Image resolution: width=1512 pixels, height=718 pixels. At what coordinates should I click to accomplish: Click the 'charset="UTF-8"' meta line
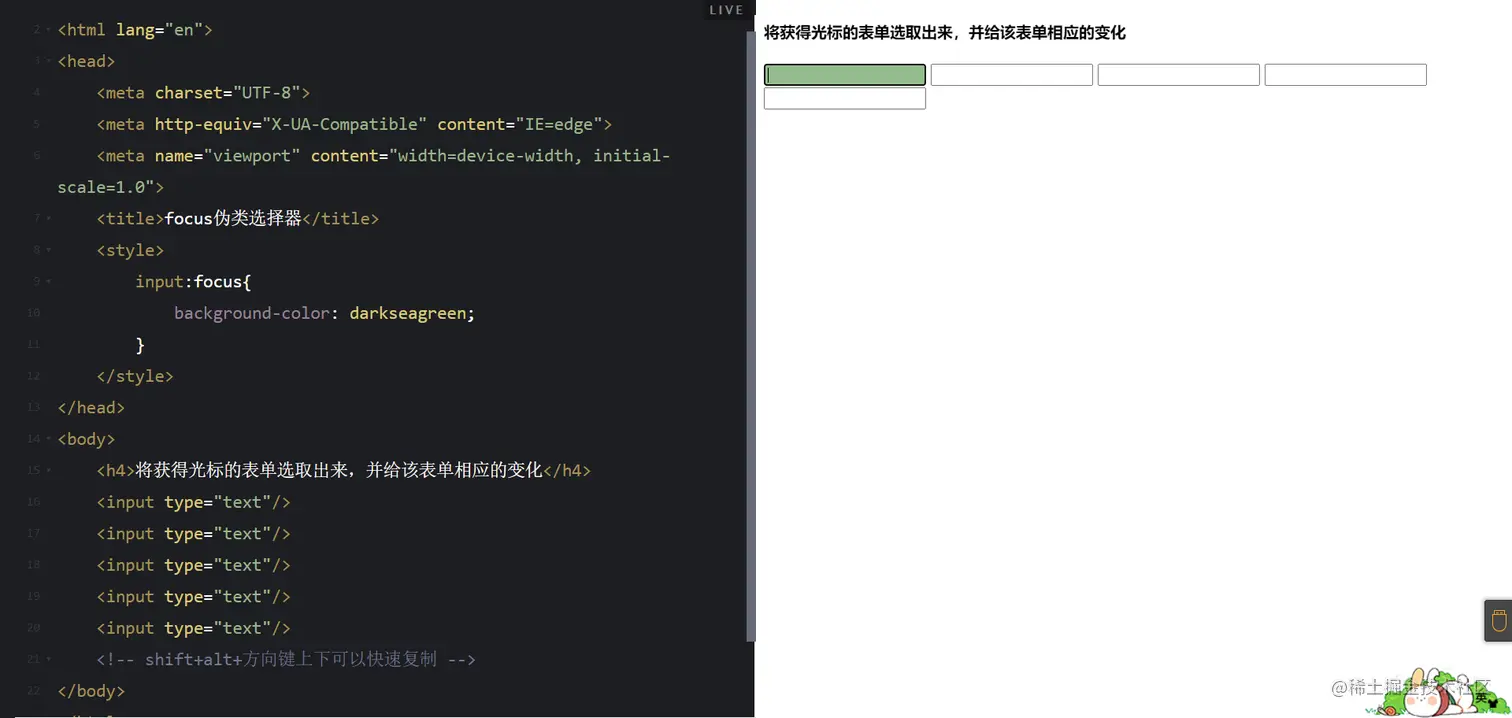tap(204, 93)
